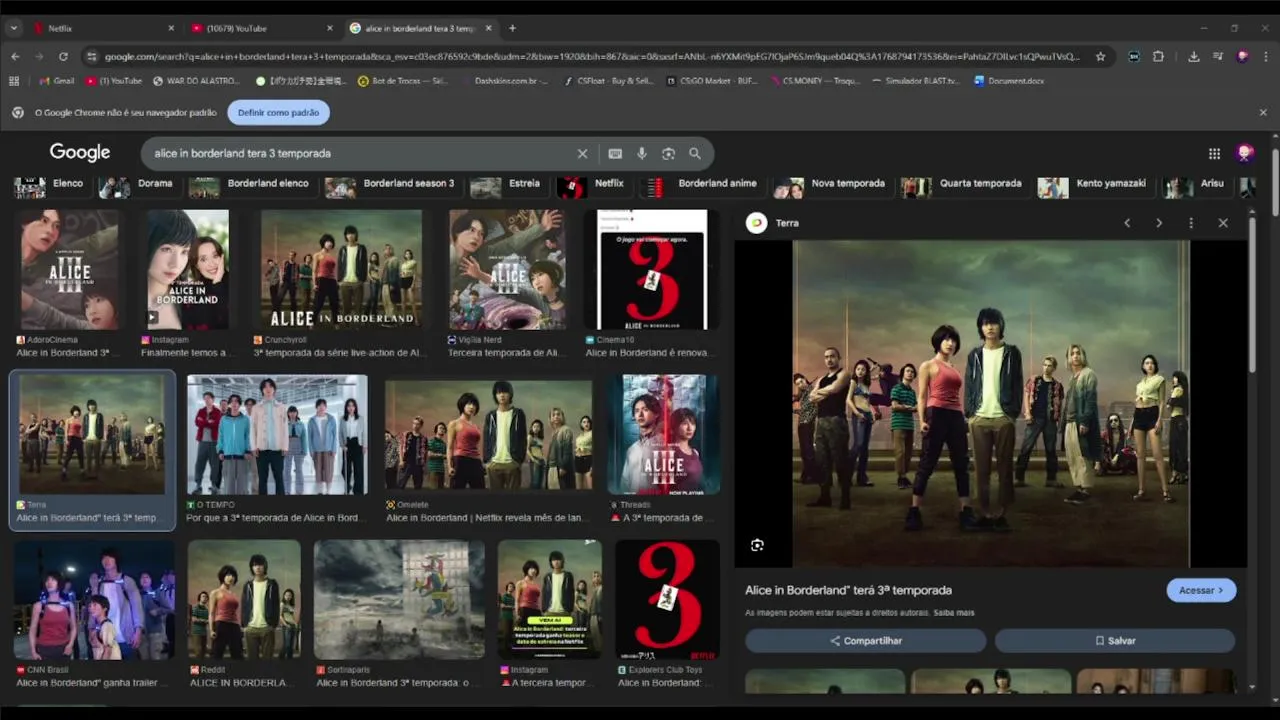Screen dimensions: 1280x720
Task: Open Document.docx bookmark
Action: (1009, 81)
